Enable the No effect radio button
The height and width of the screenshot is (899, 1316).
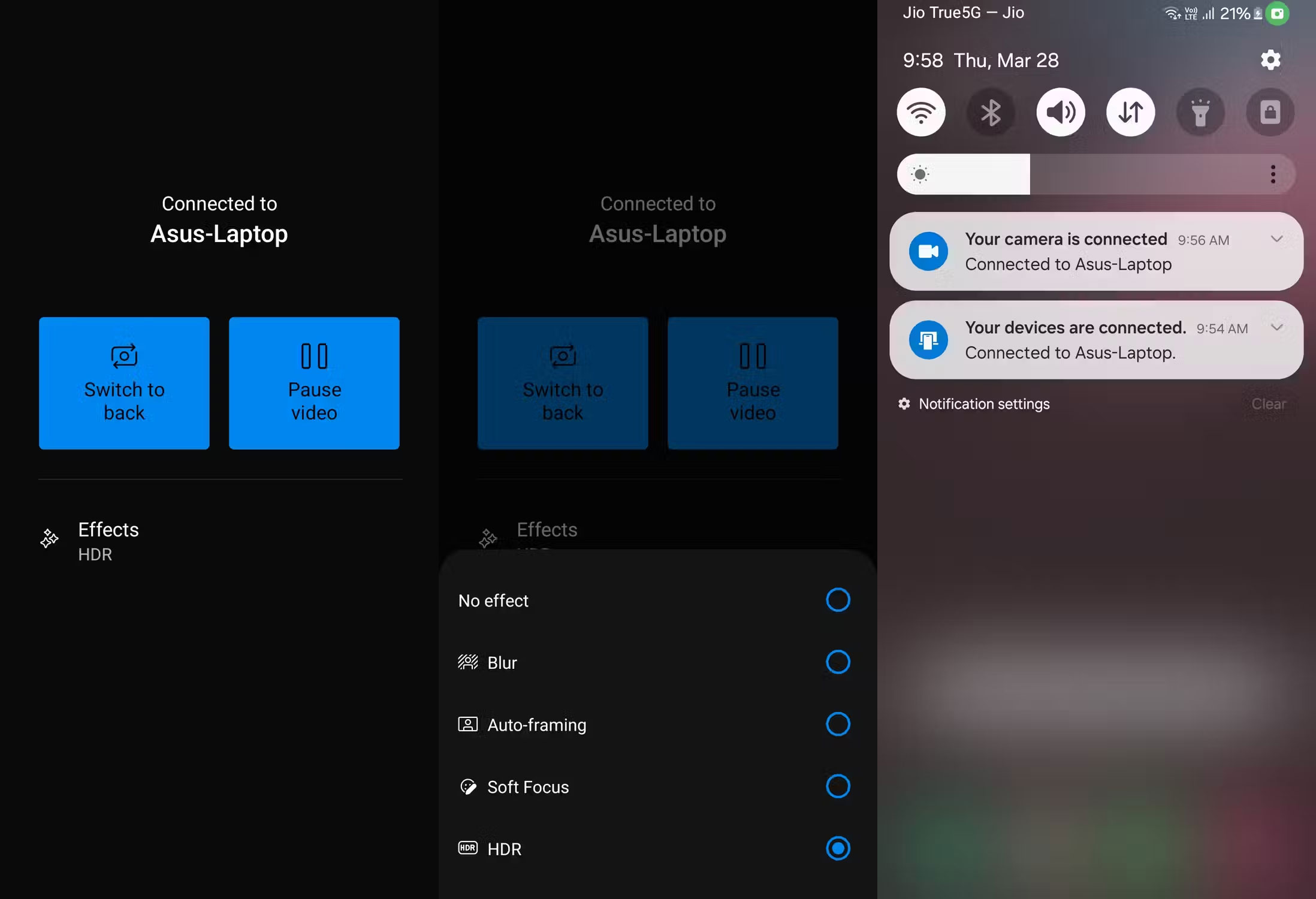tap(838, 600)
